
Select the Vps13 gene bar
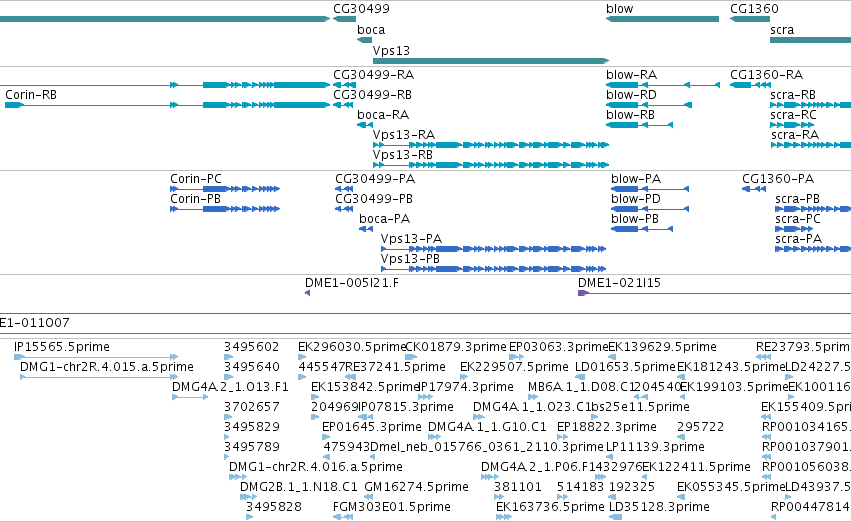491,61
